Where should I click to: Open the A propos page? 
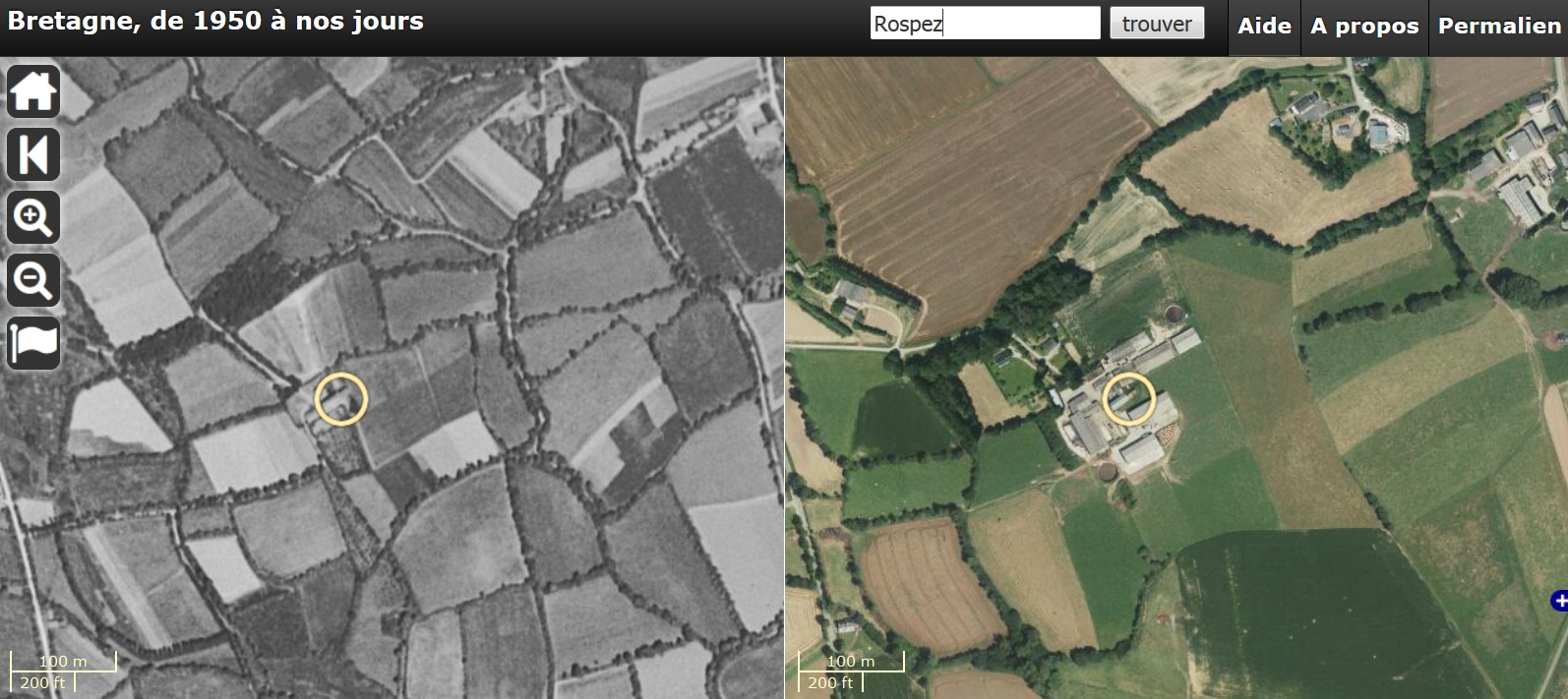(1364, 26)
